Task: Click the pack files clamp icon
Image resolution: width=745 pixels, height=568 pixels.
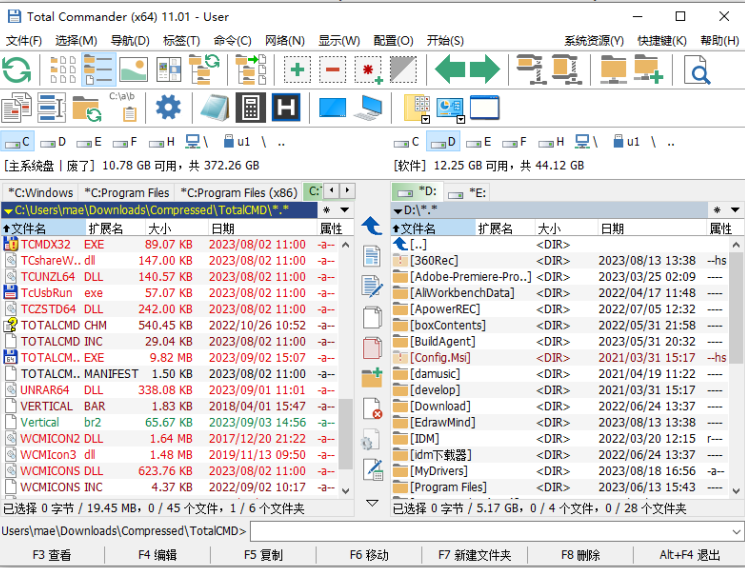Action: (532, 70)
